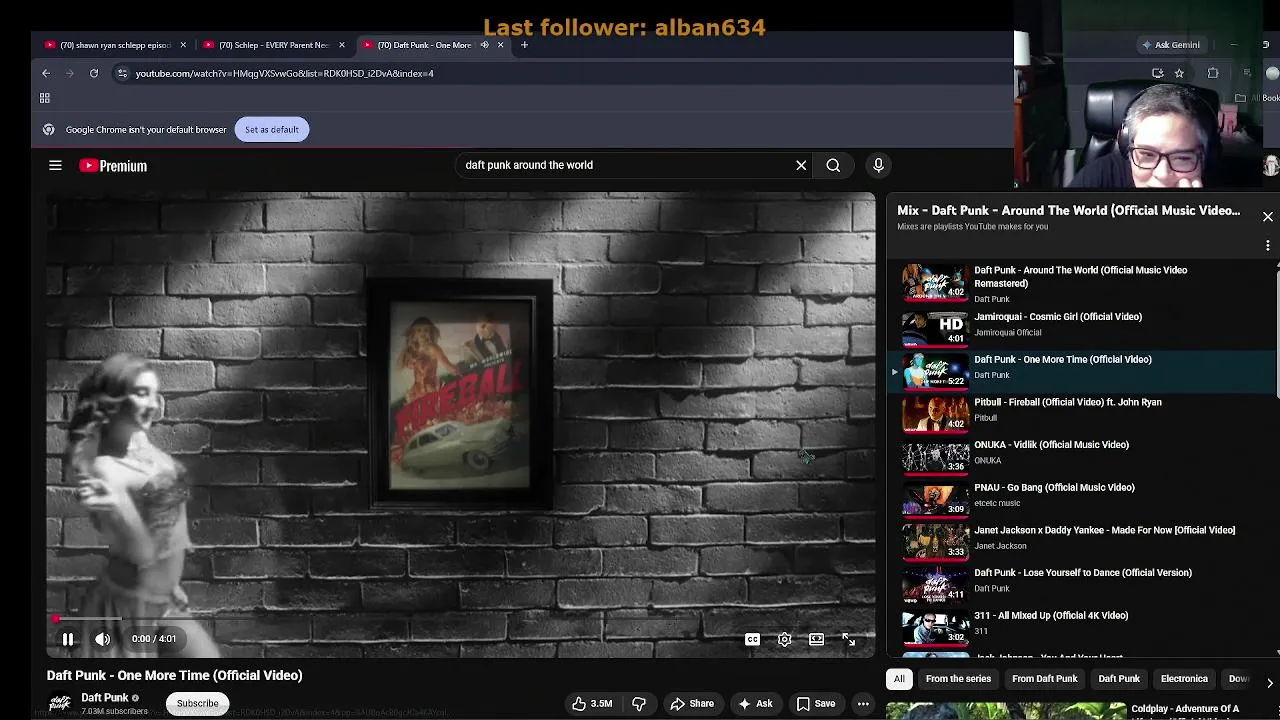Toggle closed captions on the player

(x=752, y=639)
